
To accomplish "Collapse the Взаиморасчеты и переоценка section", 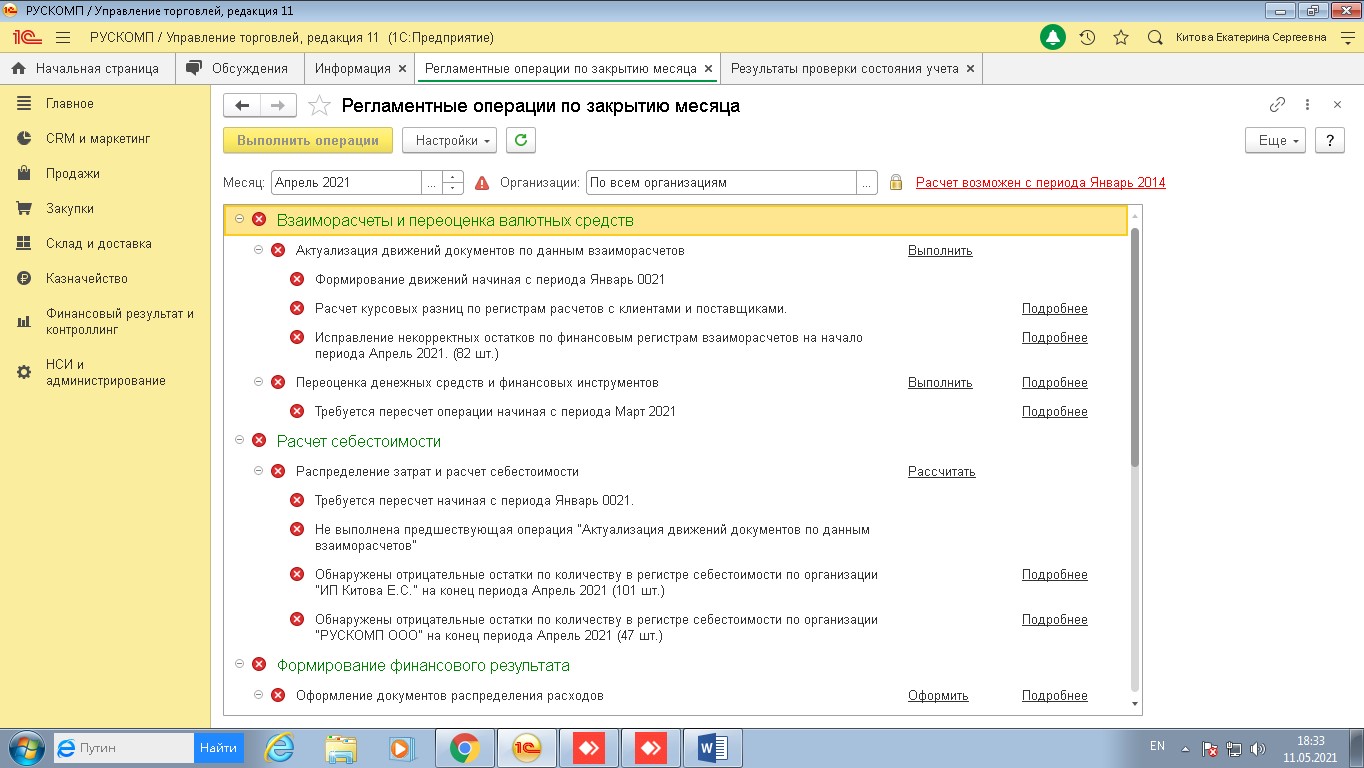I will [x=239, y=220].
